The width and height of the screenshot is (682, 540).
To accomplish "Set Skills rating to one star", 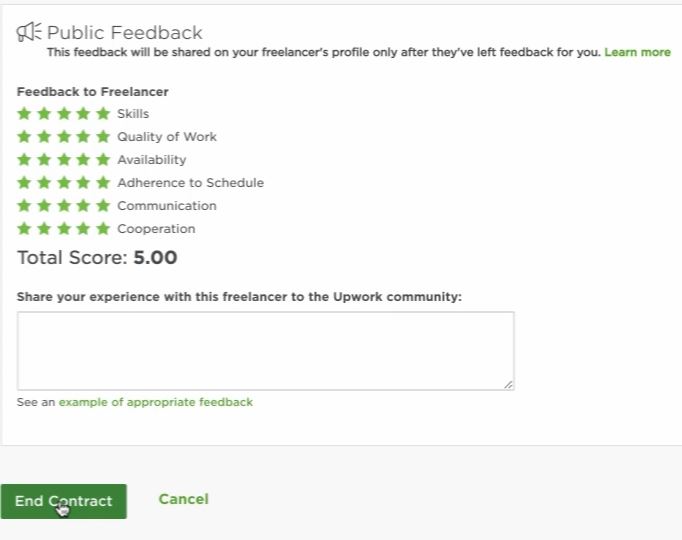I will coord(24,114).
